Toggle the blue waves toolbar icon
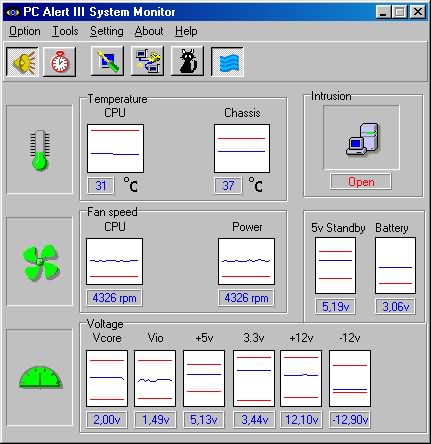This screenshot has width=431, height=444. tap(227, 62)
